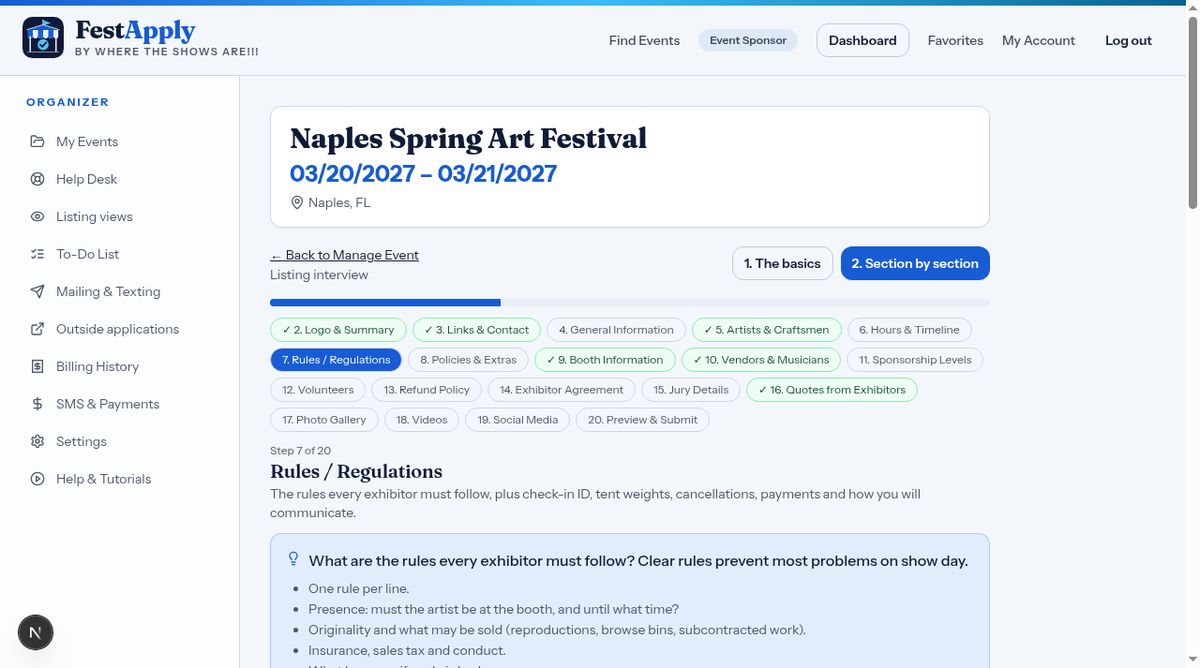This screenshot has width=1200, height=668.
Task: Click the location pin icon beside Naples, FL
Action: [296, 203]
